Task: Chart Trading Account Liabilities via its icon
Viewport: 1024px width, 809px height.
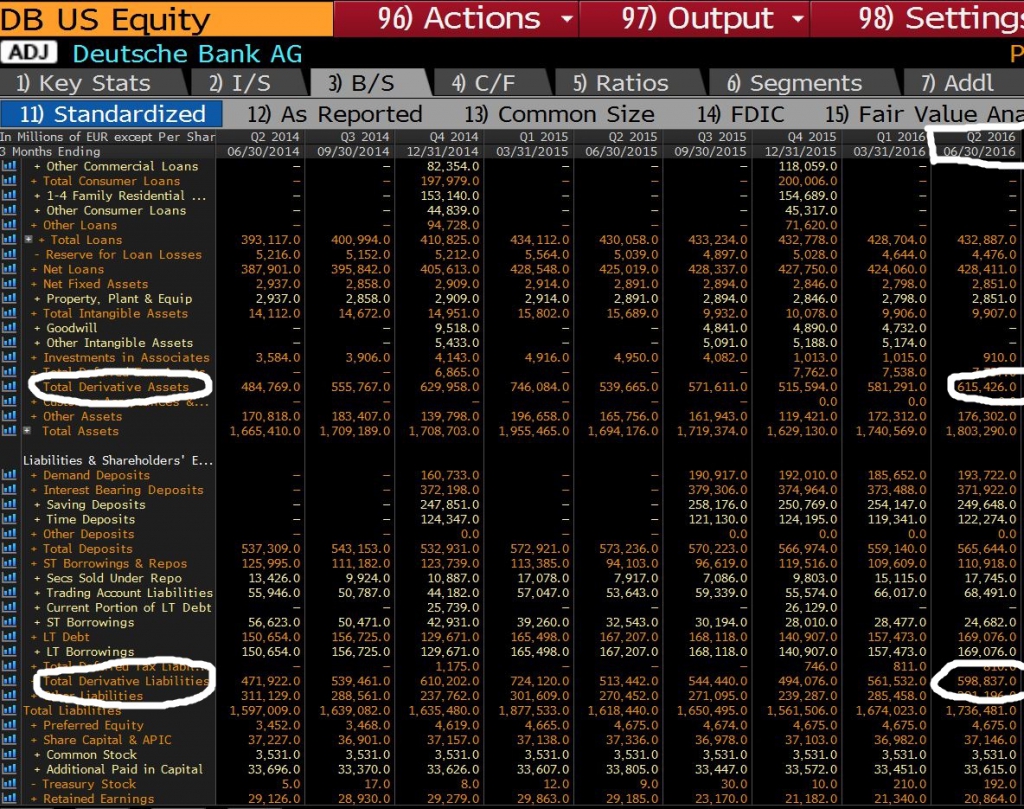Action: (9, 592)
